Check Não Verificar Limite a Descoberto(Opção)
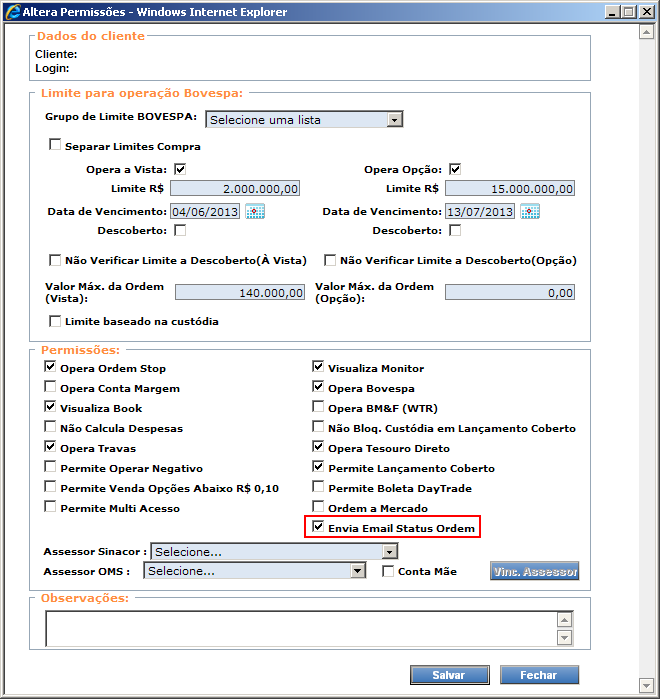Image resolution: width=660 pixels, height=699 pixels. (330, 260)
